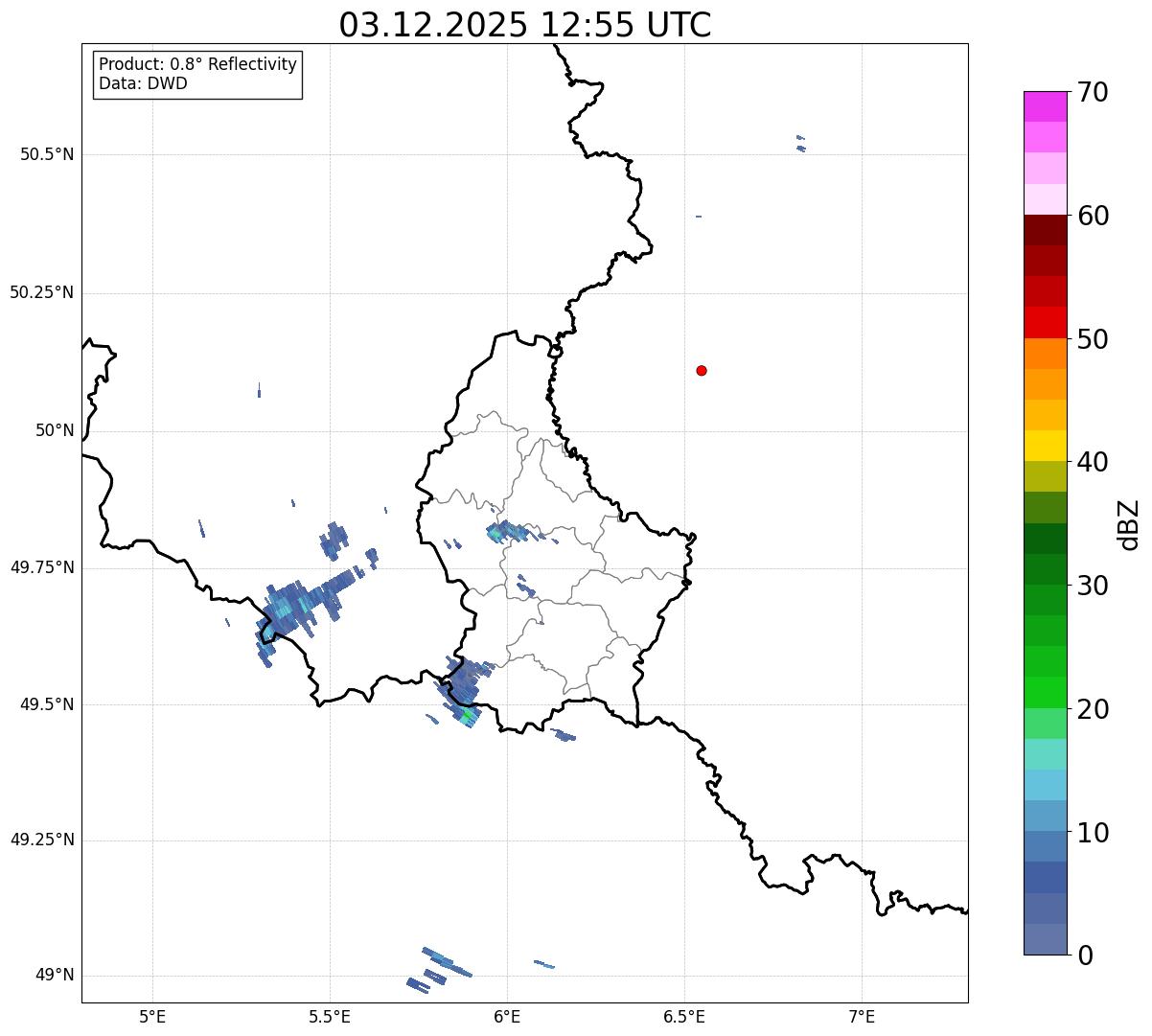The width and height of the screenshot is (1152, 1036).
Task: Click the turquoise colorbar segment near 16
Action: tap(1046, 754)
